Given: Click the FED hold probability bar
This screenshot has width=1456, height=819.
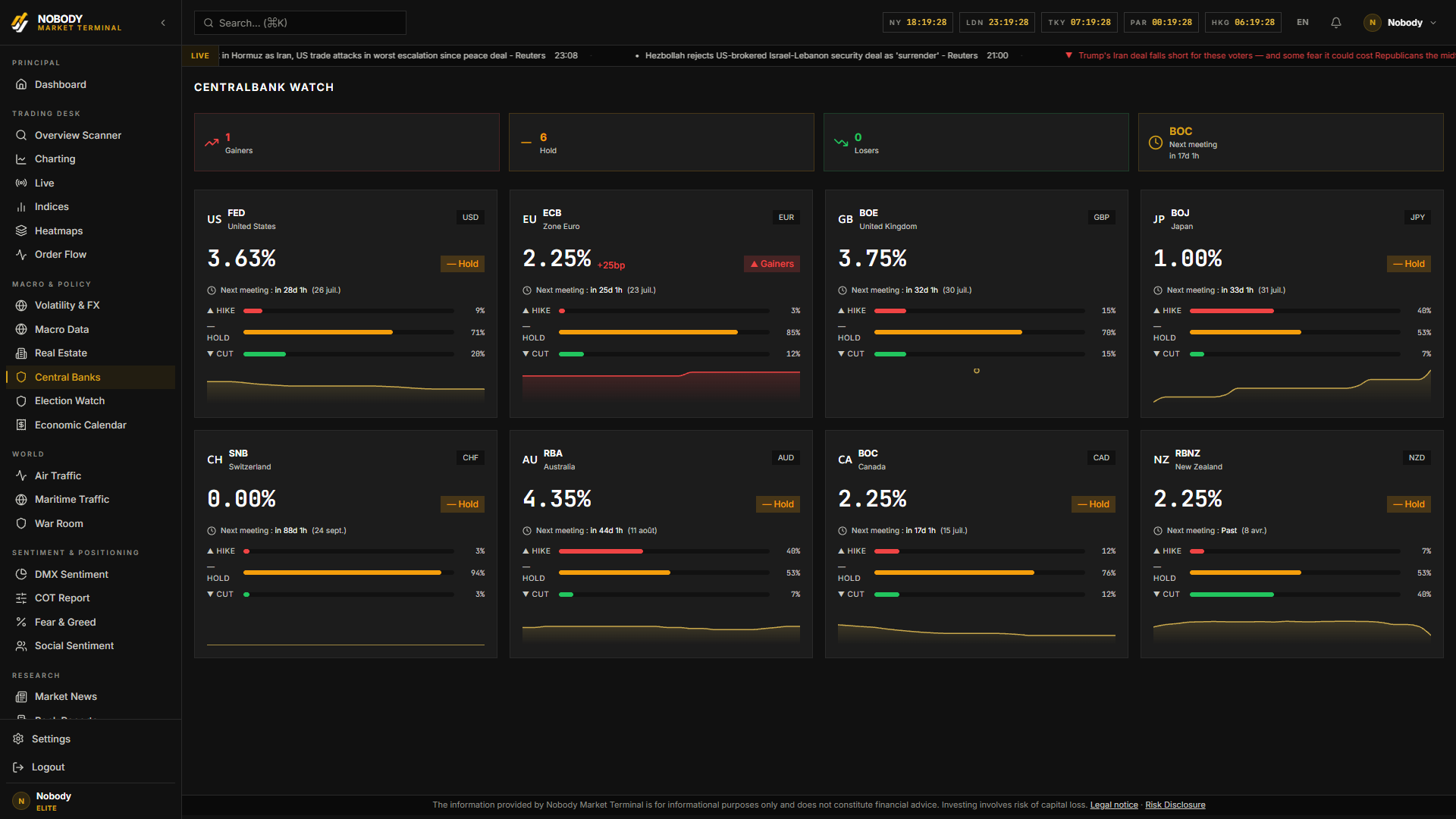Looking at the screenshot, I should pos(349,332).
